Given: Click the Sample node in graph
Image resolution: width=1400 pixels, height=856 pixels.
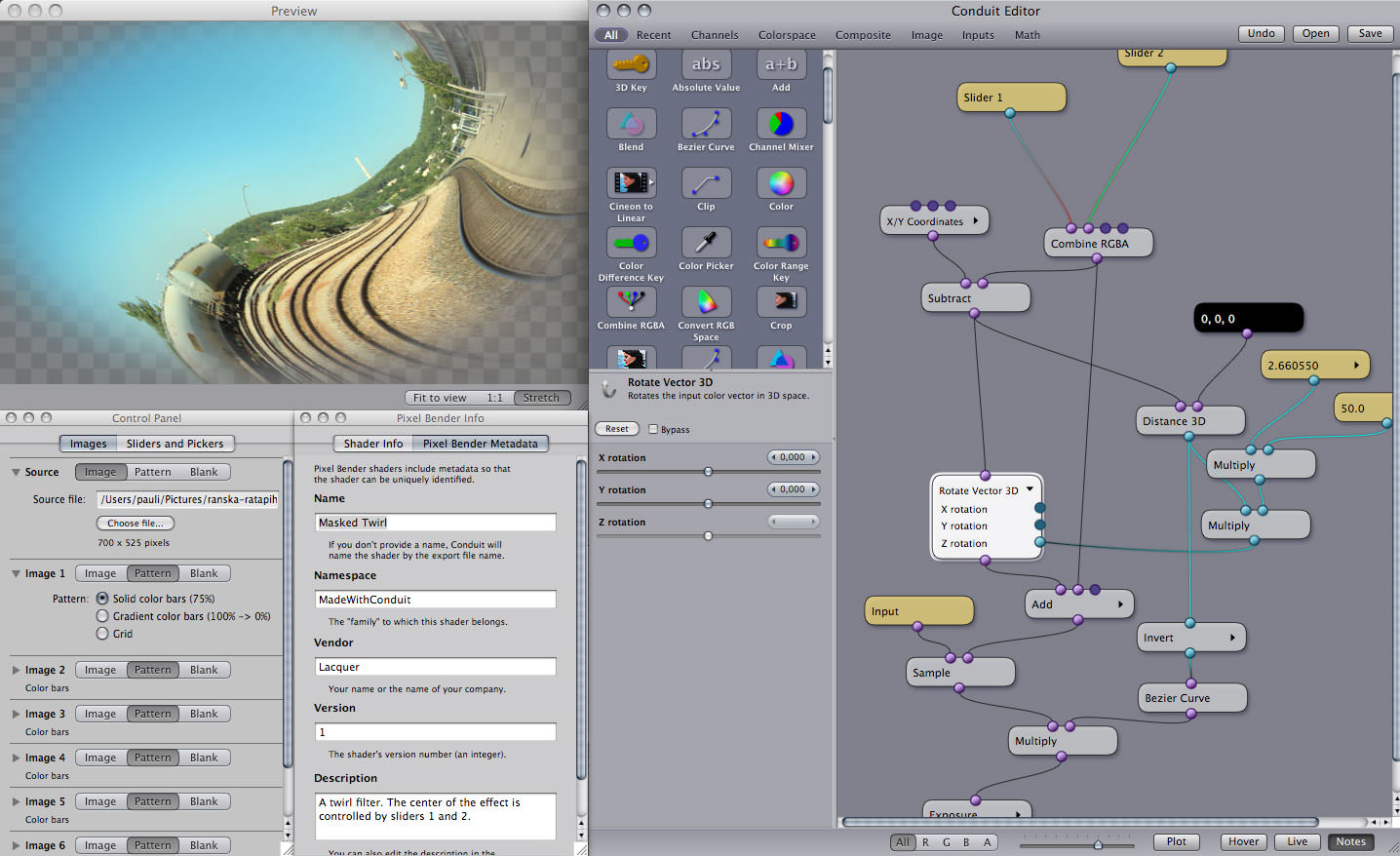Looking at the screenshot, I should click(x=960, y=673).
